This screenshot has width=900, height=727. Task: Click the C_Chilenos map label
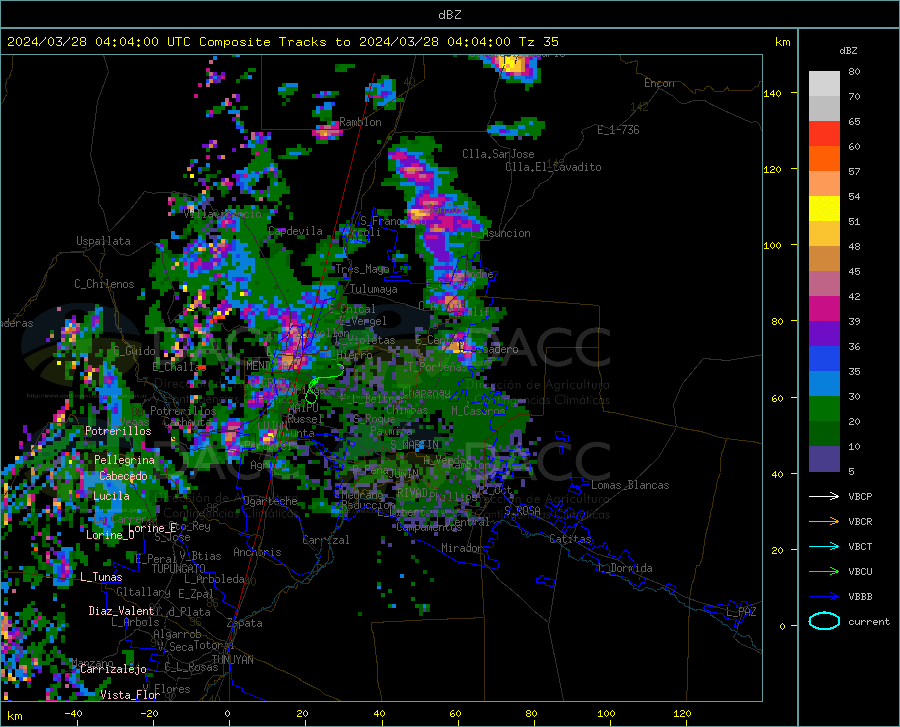104,284
